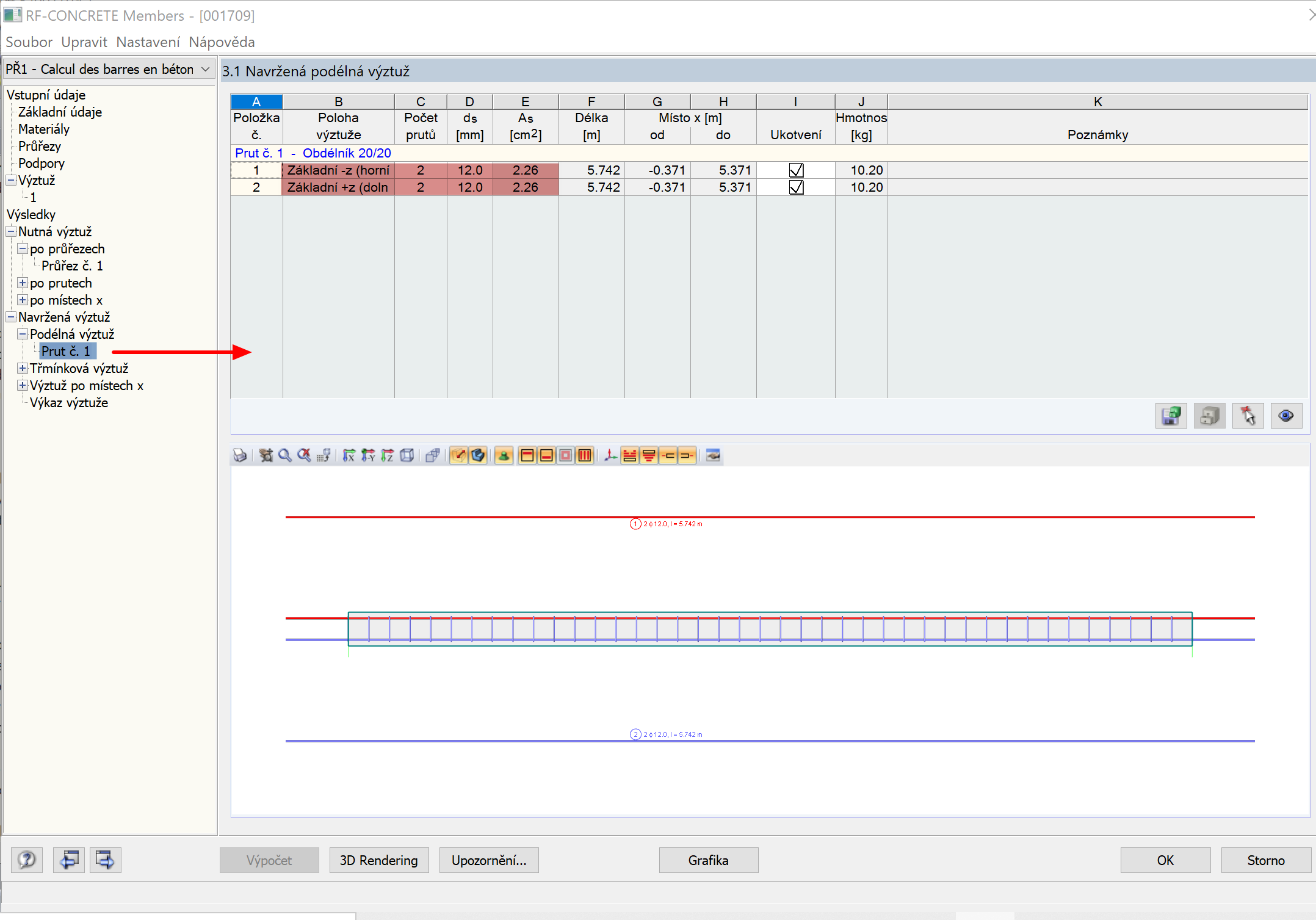Show isometric view cube icon
Viewport: 1316px width, 920px height.
pos(407,455)
